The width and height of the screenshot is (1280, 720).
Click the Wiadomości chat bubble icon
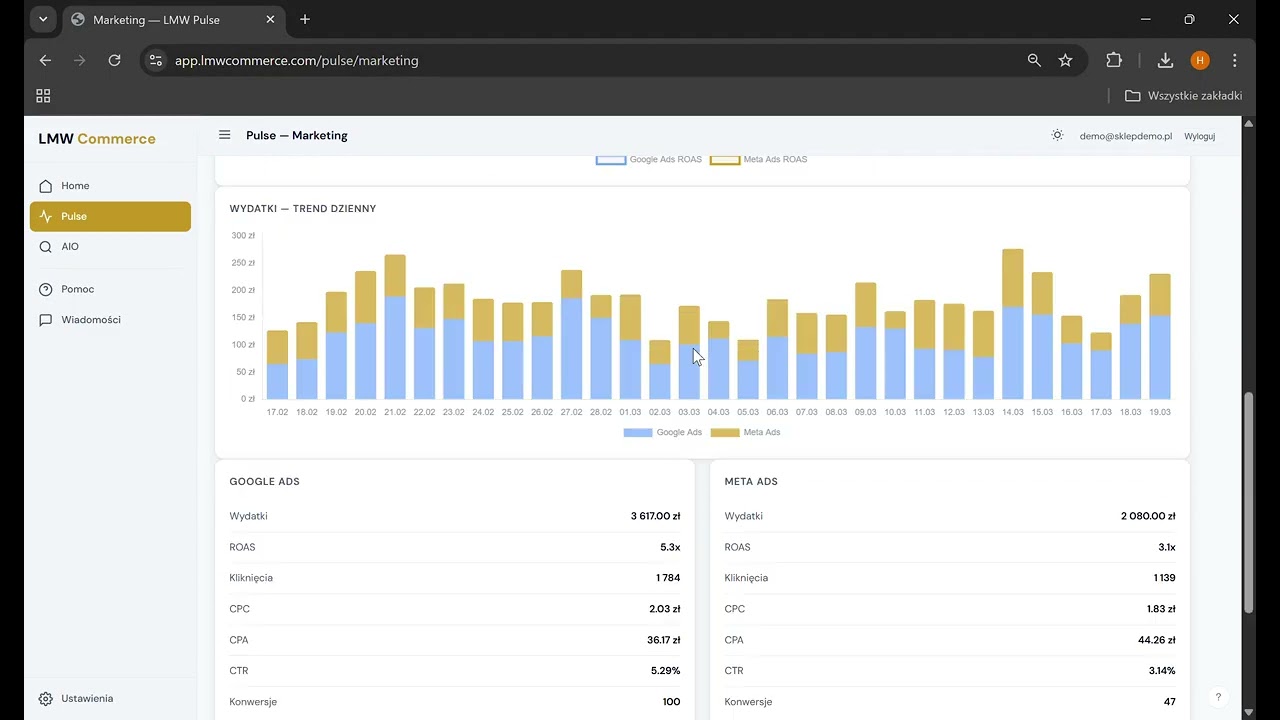pyautogui.click(x=45, y=320)
